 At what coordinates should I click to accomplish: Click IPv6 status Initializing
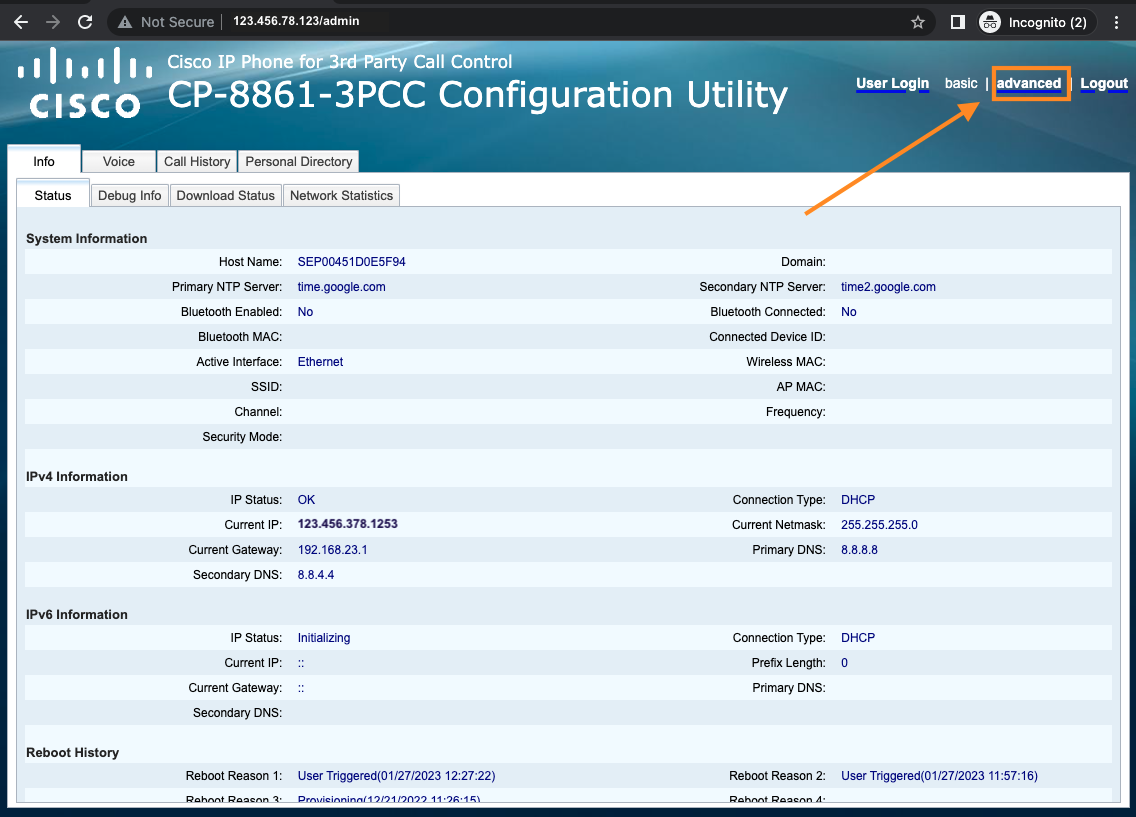pyautogui.click(x=324, y=638)
